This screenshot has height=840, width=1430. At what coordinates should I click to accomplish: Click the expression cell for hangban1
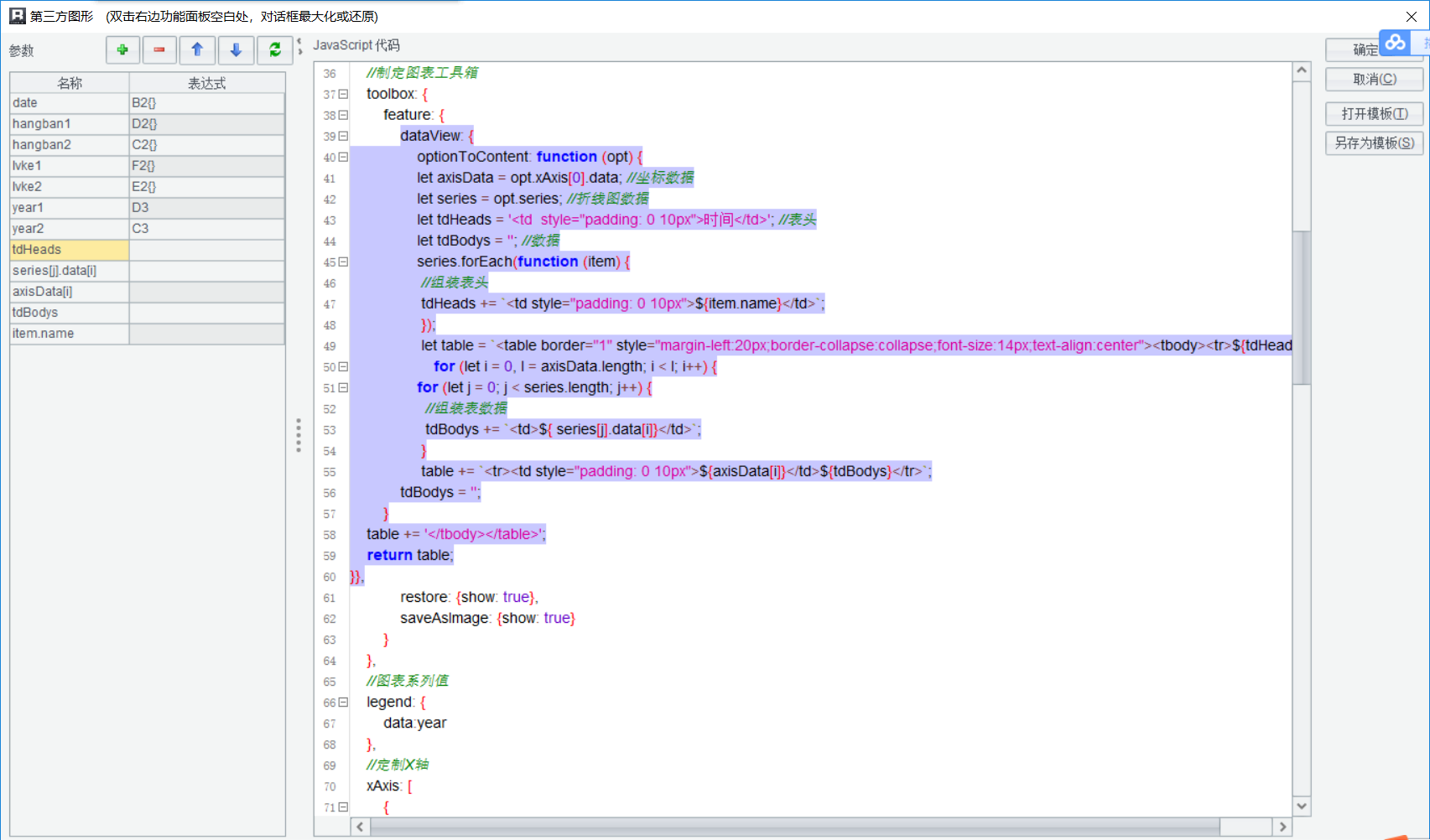pyautogui.click(x=206, y=124)
